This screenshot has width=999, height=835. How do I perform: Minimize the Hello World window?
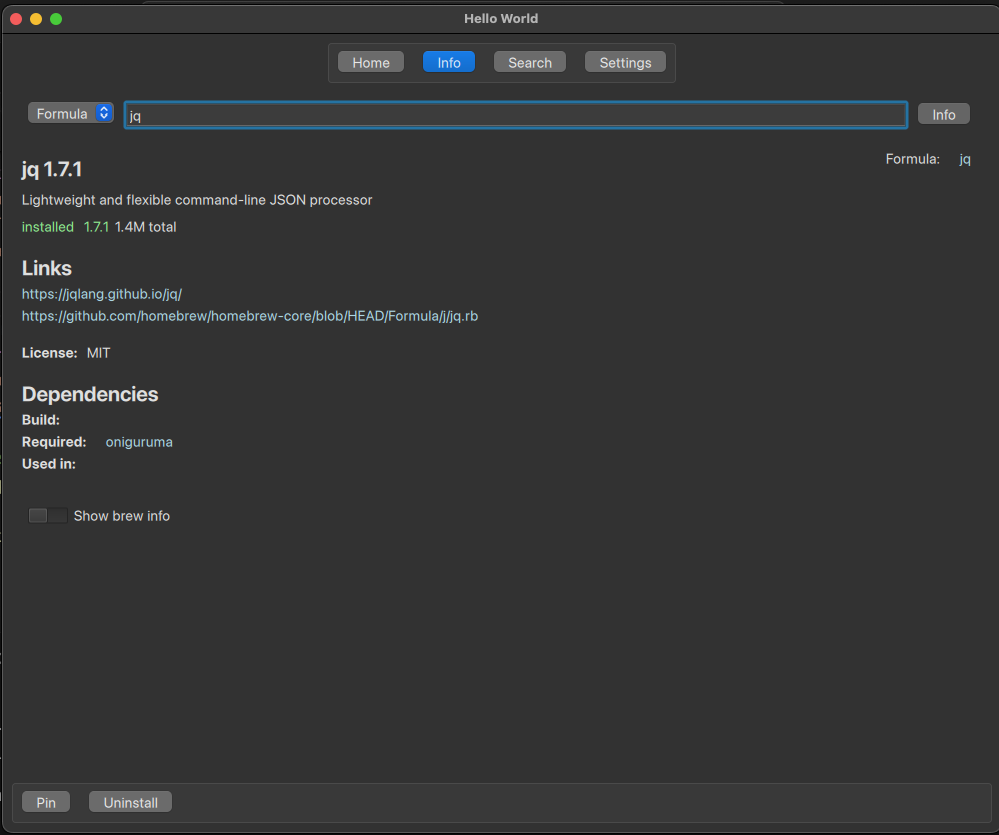pyautogui.click(x=36, y=19)
